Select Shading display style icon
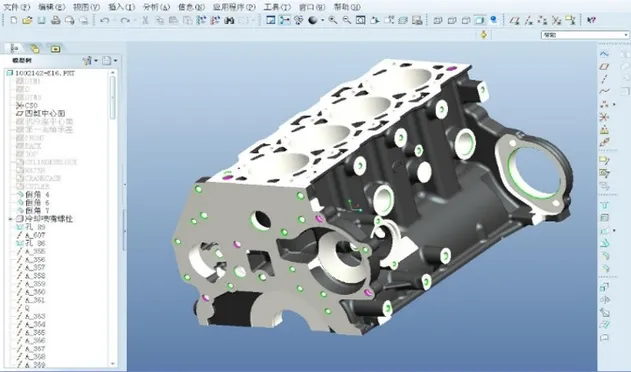The height and width of the screenshot is (372, 631). coord(480,20)
